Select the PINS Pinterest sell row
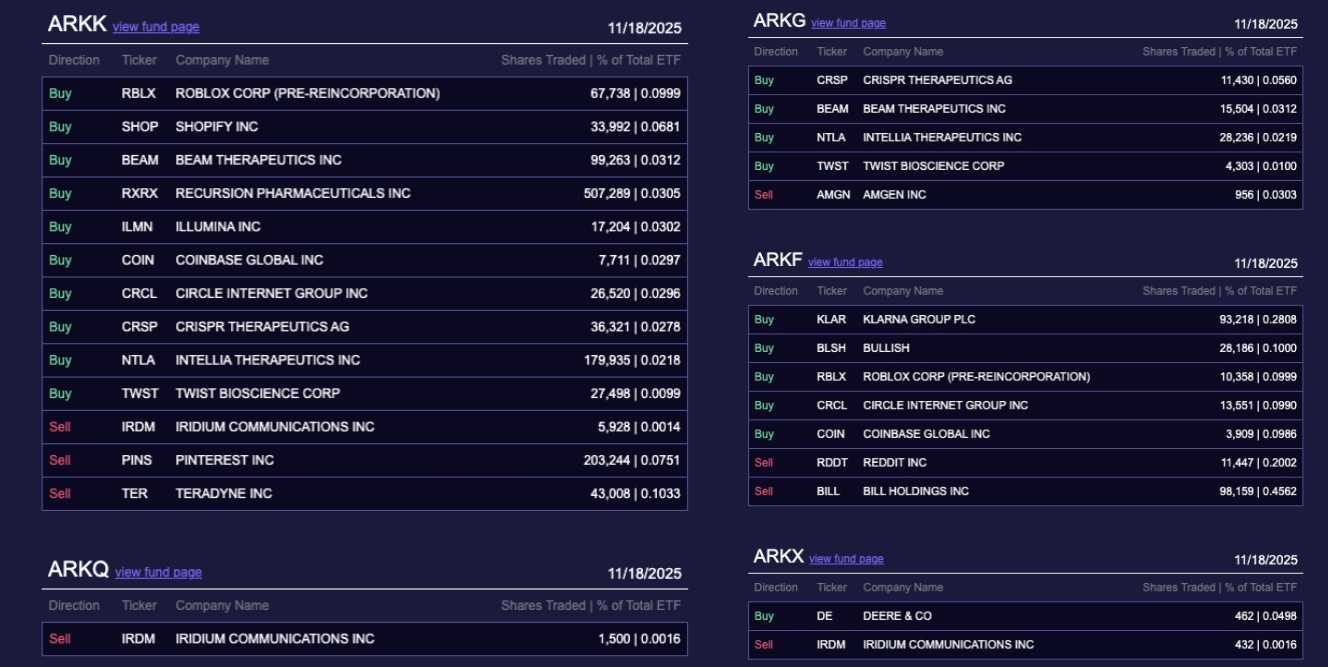This screenshot has width=1328, height=667. point(364,460)
